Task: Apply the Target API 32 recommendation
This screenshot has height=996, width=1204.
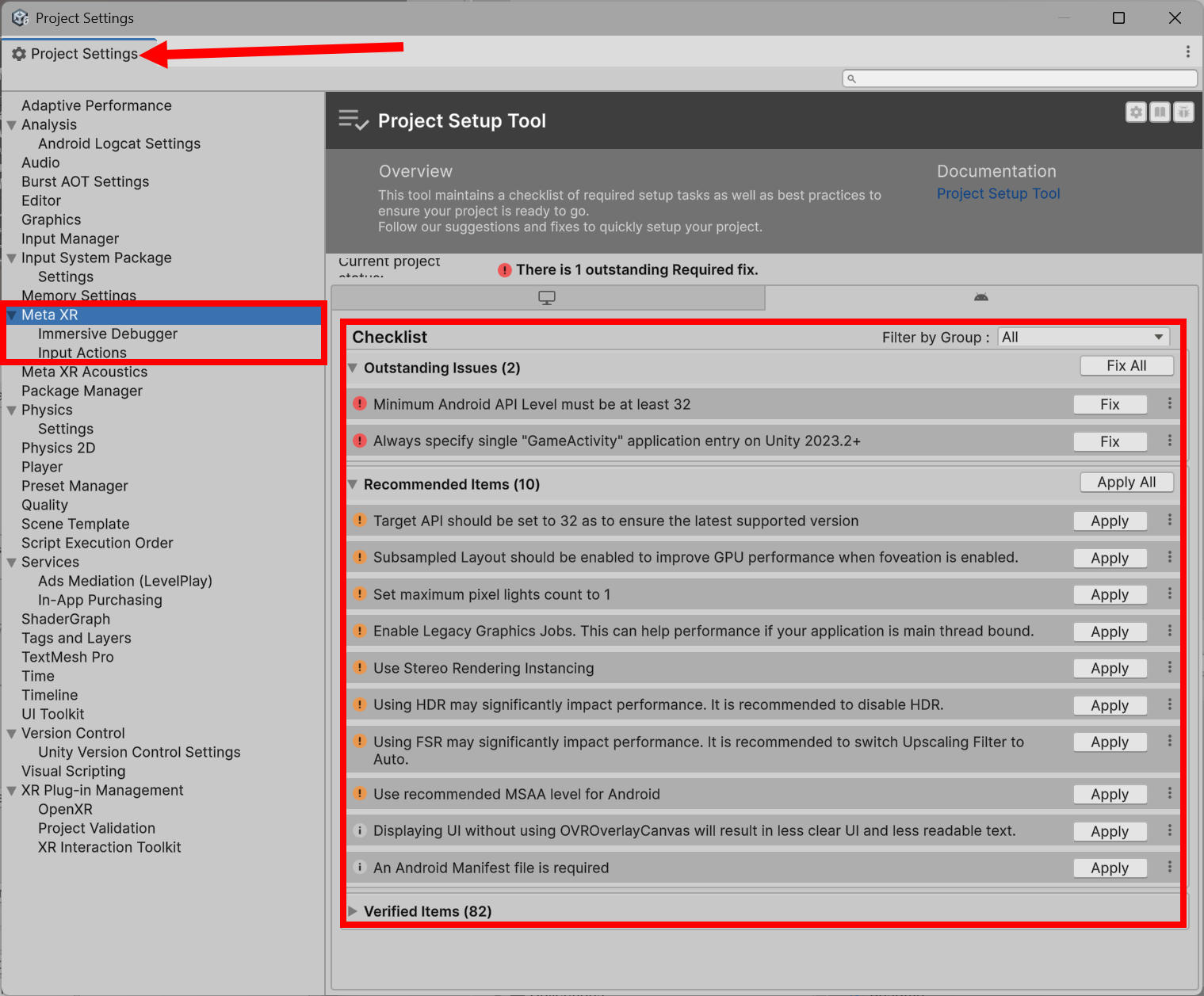Action: coord(1110,521)
